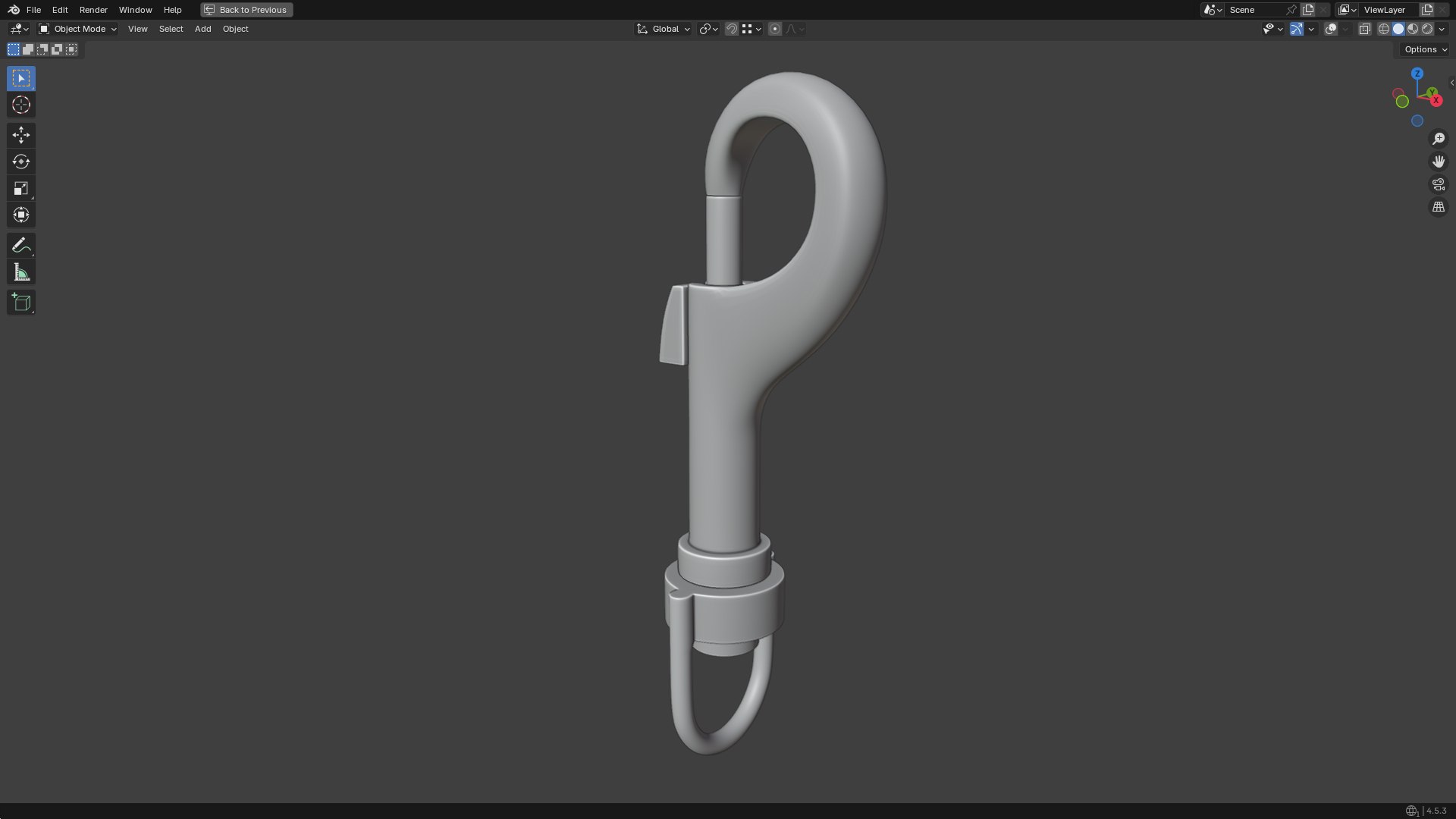The image size is (1456, 819).
Task: Open Global transform orientation dropdown
Action: click(664, 29)
